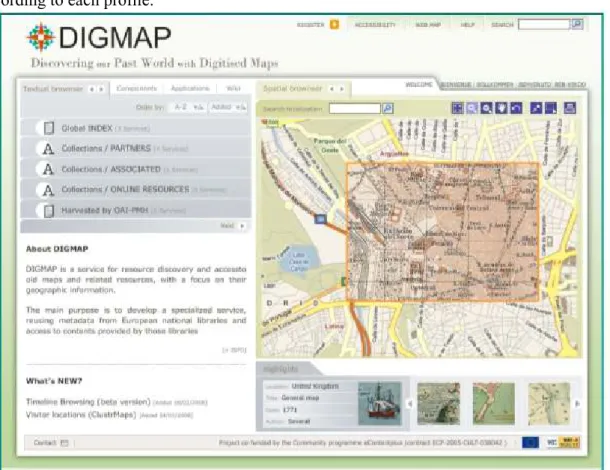
Task: Sort list by A-Z order
Action: click(188, 107)
